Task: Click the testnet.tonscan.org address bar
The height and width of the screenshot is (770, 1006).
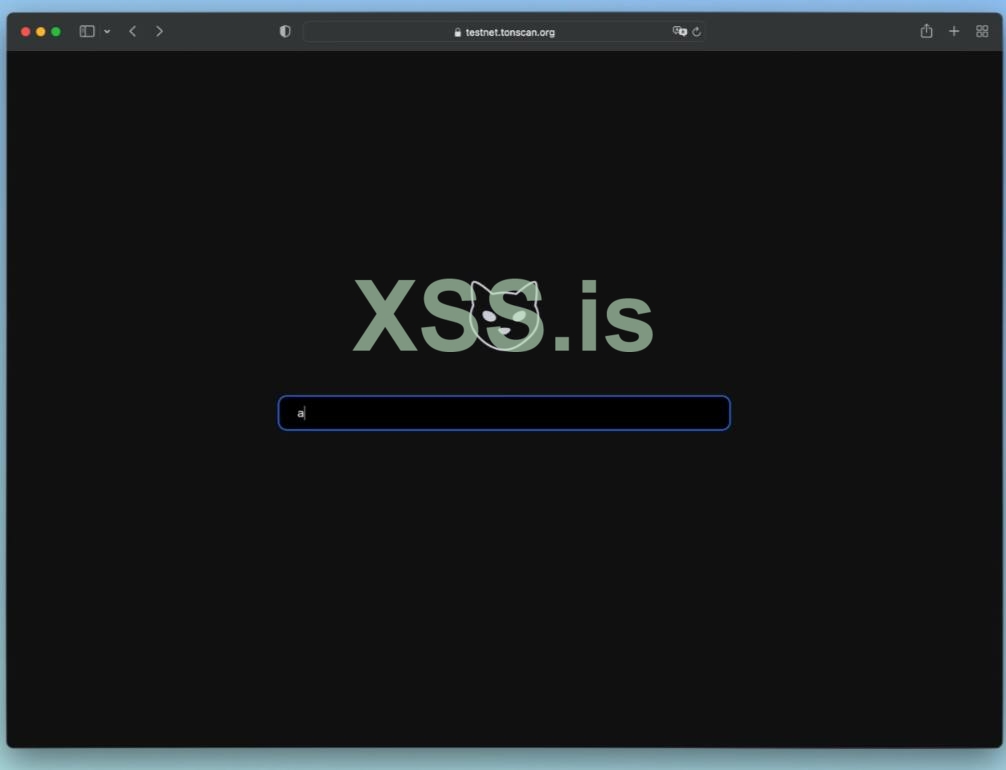Action: pyautogui.click(x=504, y=32)
